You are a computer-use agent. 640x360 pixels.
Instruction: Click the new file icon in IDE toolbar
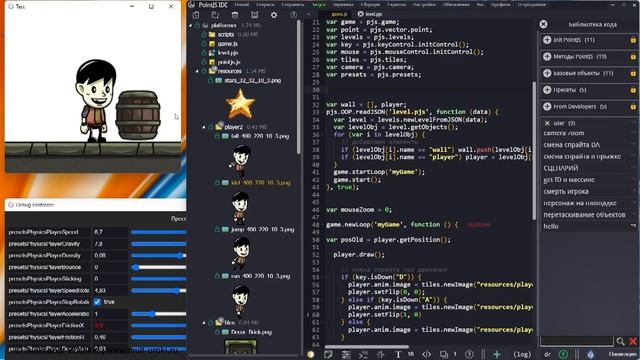[196, 15]
